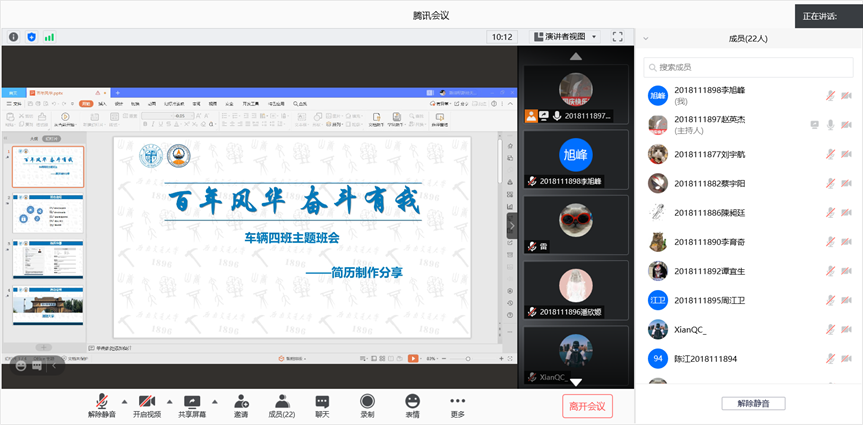The image size is (863, 425).
Task: Enter fullscreen with the expand icon
Action: (x=616, y=37)
